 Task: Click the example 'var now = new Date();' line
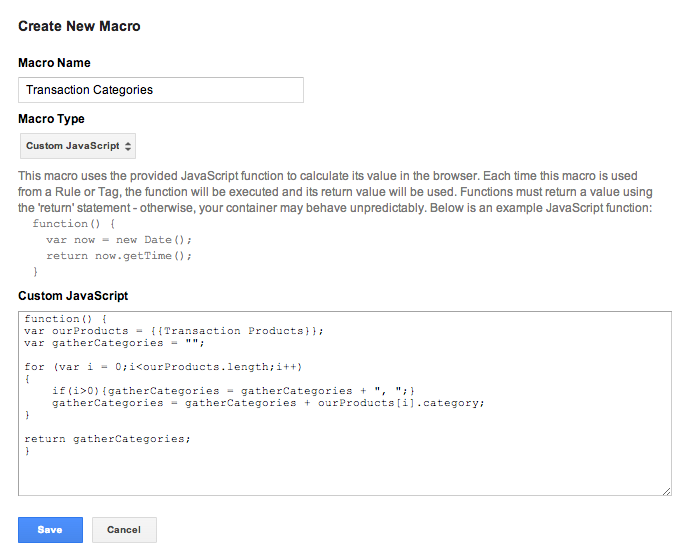click(119, 240)
